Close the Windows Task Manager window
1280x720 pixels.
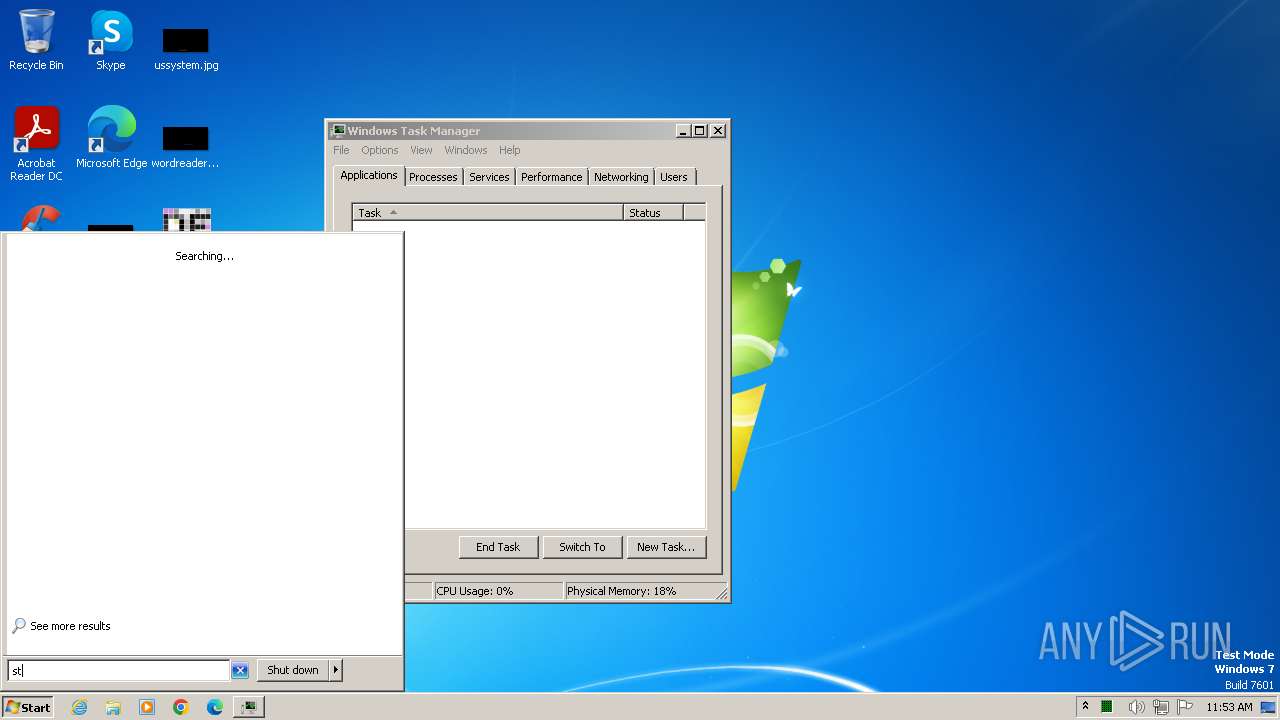pos(718,131)
